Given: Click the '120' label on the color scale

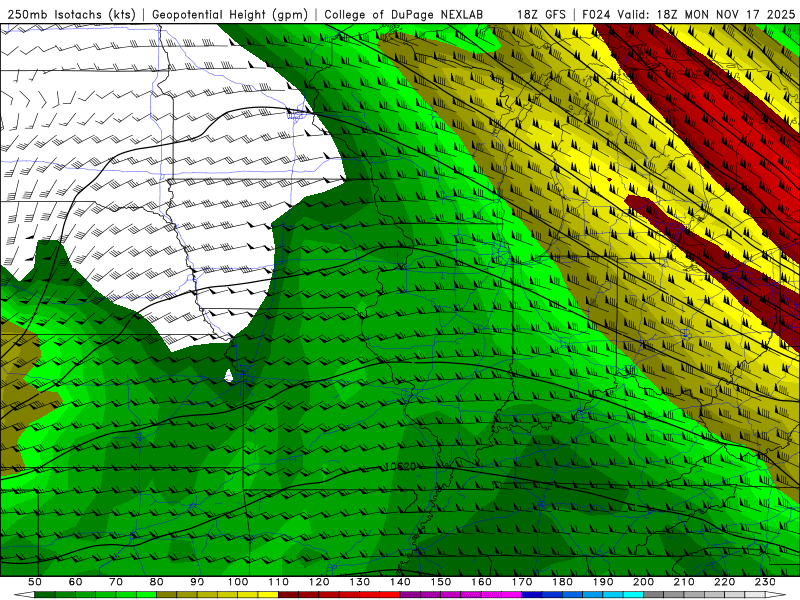Looking at the screenshot, I should [x=319, y=582].
